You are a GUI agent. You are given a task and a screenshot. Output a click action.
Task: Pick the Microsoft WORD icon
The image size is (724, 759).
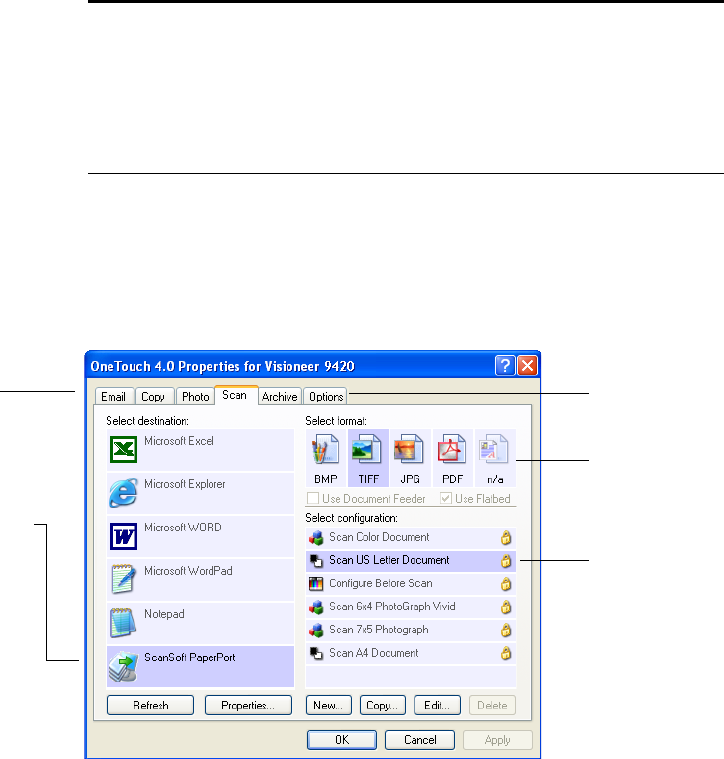123,536
